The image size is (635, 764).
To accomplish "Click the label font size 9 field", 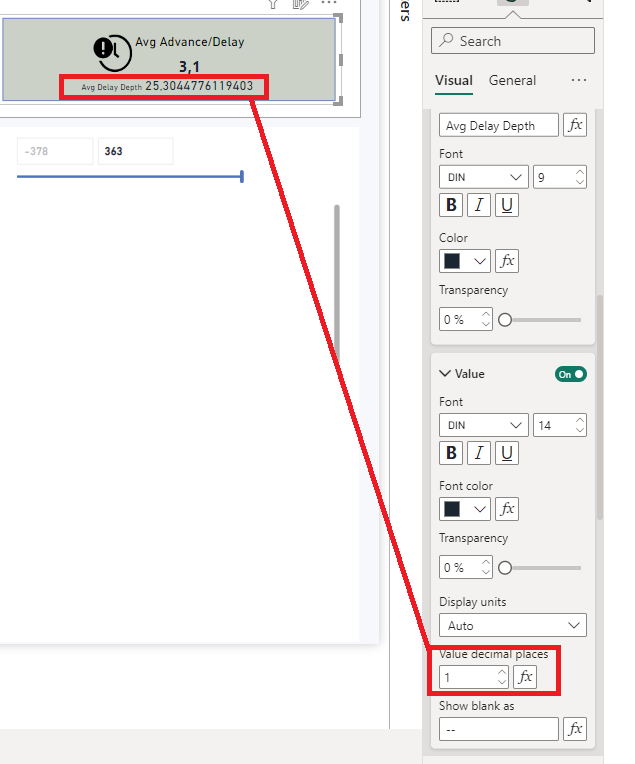I will tap(559, 177).
